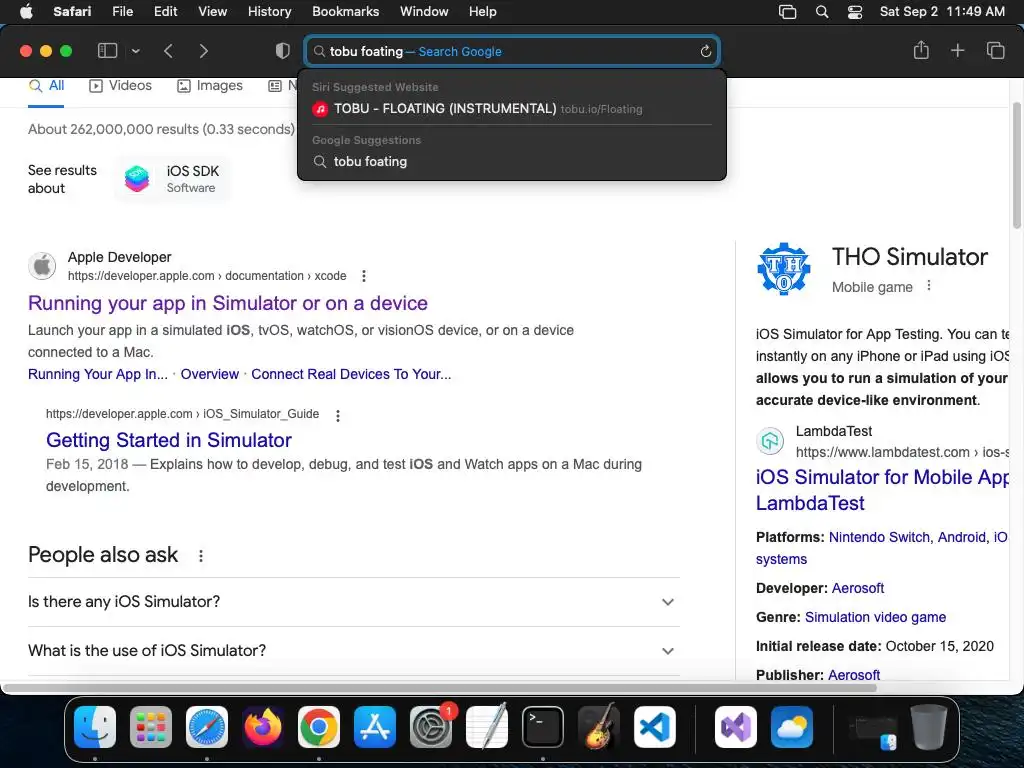
Task: Open Firefox from the Dock
Action: 263,727
